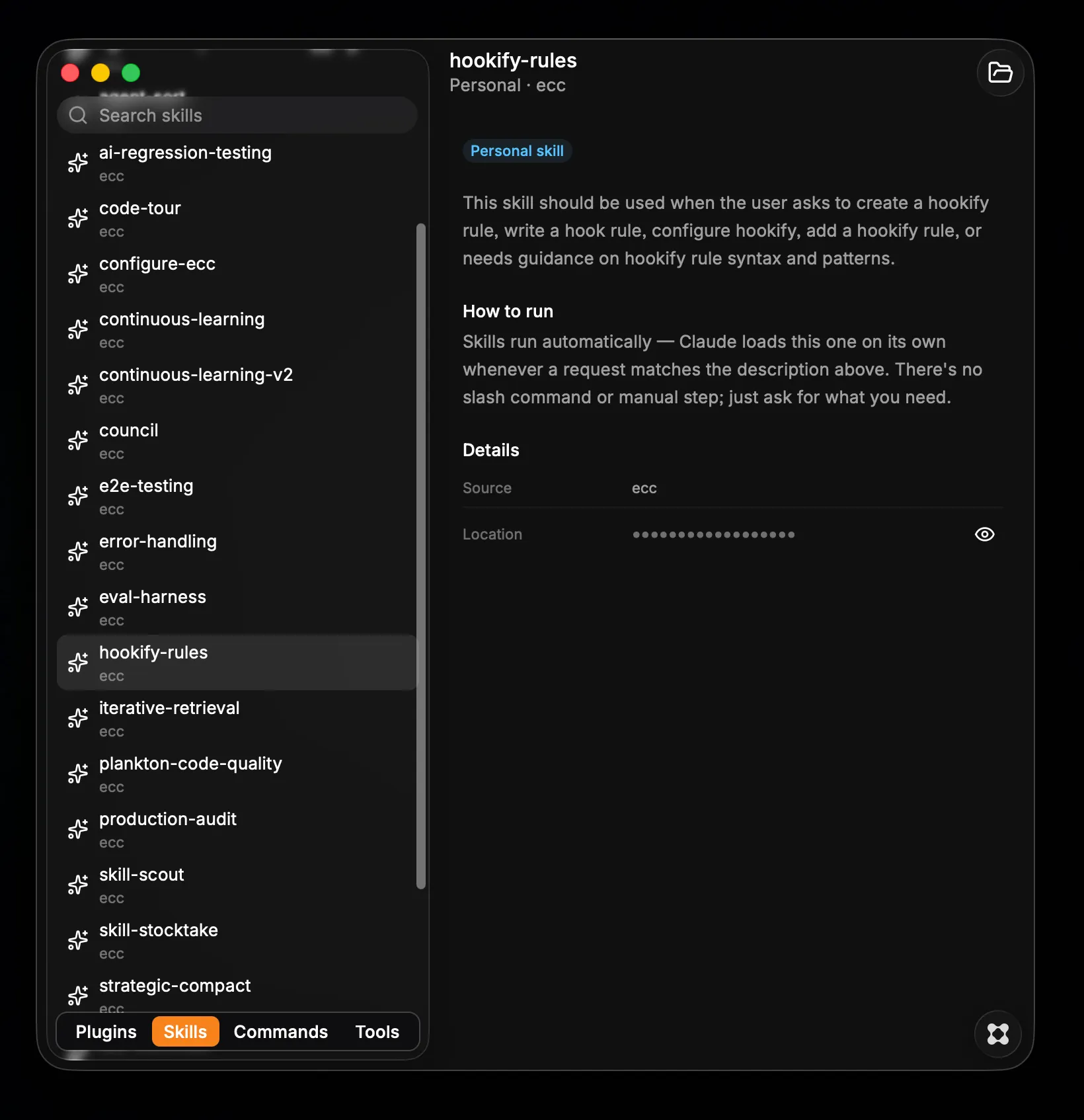The image size is (1084, 1120).
Task: Click the sparkle icon beside continuous-learning
Action: click(x=78, y=329)
